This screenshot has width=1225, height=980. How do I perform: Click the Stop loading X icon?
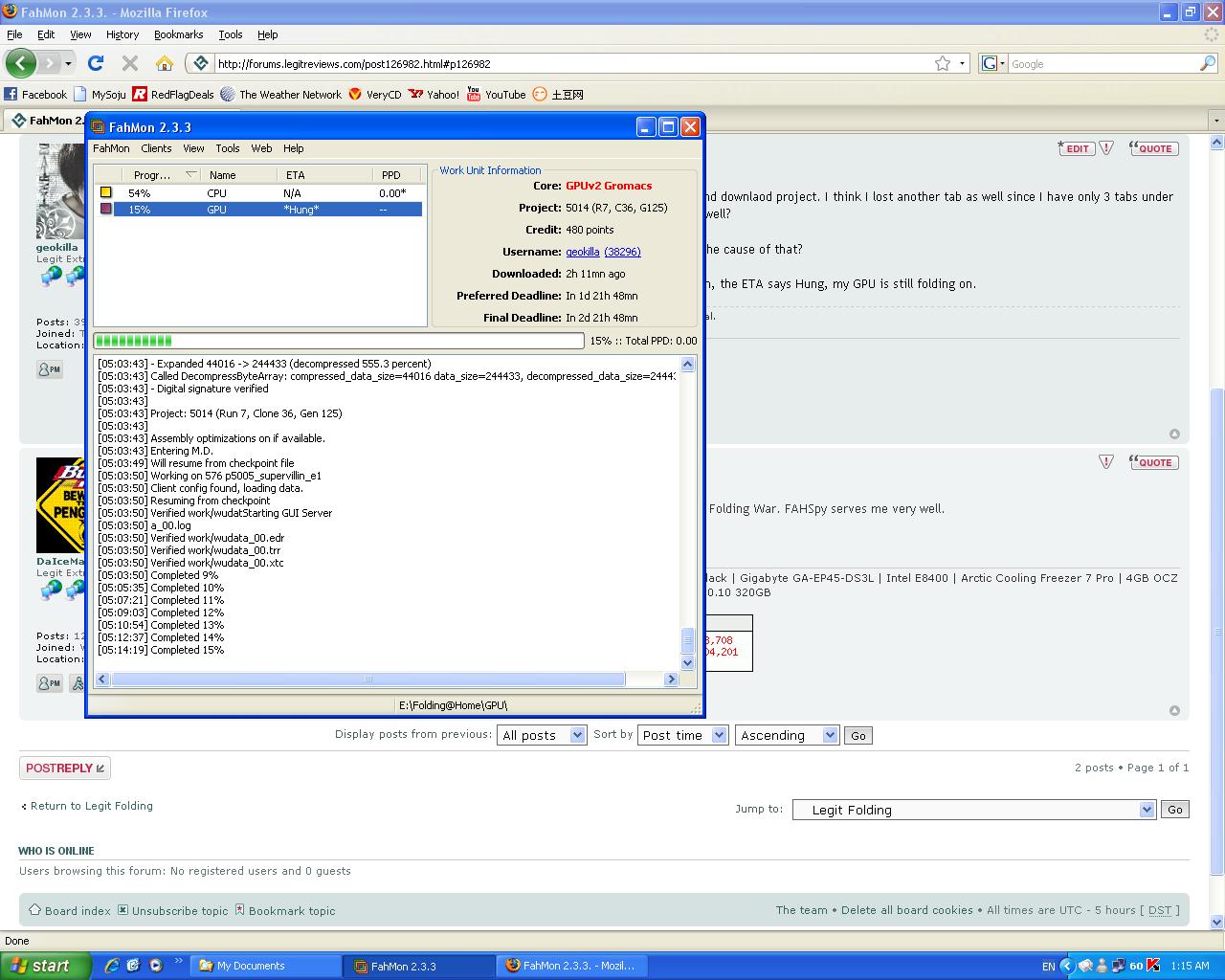tap(130, 63)
